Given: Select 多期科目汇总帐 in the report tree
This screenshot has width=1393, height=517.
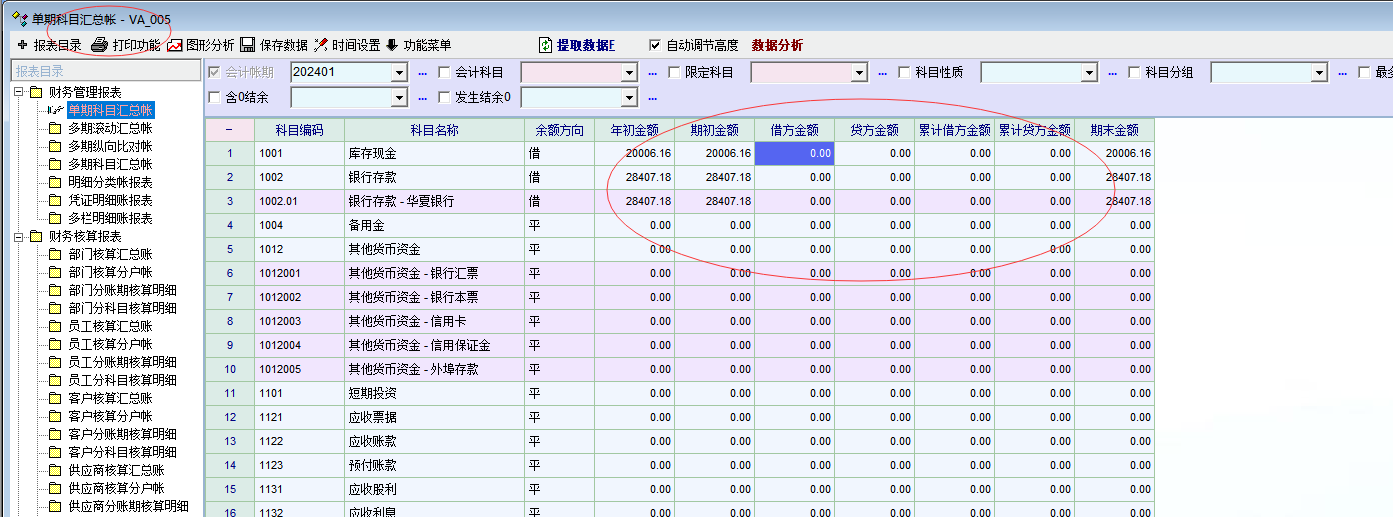Looking at the screenshot, I should pyautogui.click(x=110, y=164).
